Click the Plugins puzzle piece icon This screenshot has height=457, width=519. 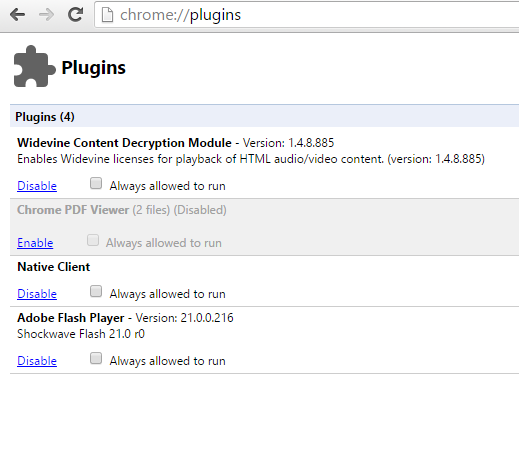(x=34, y=66)
